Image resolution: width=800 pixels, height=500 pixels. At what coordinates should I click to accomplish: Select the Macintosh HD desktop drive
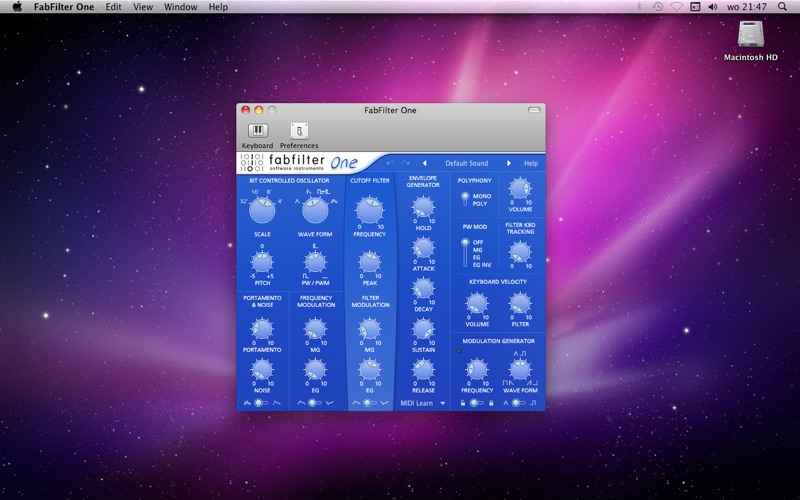click(x=751, y=41)
